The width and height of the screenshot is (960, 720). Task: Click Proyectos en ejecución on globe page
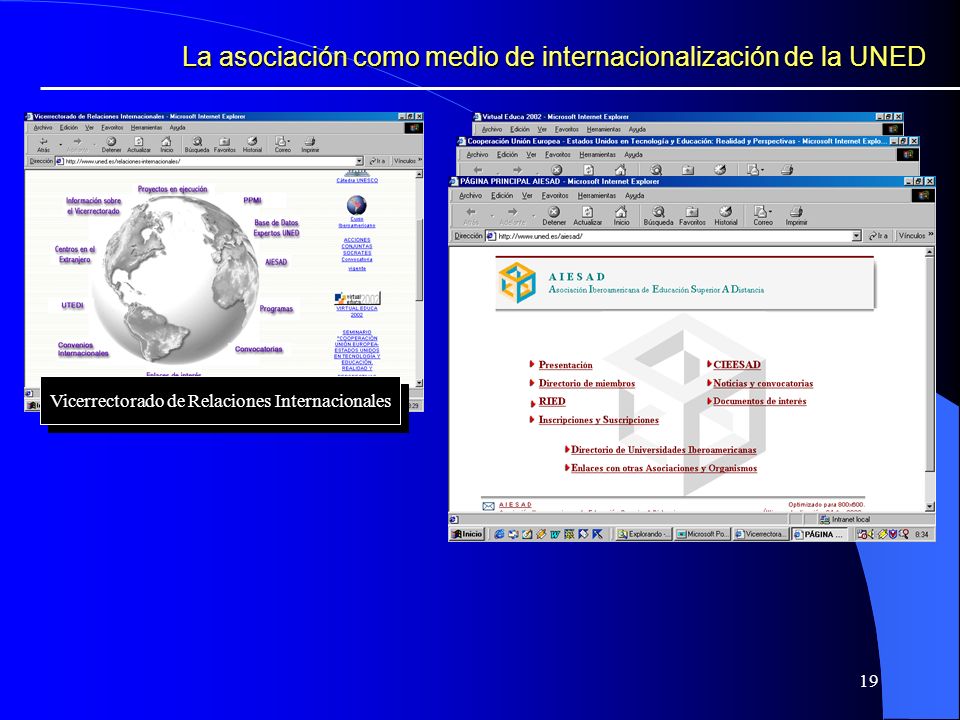[x=173, y=189]
